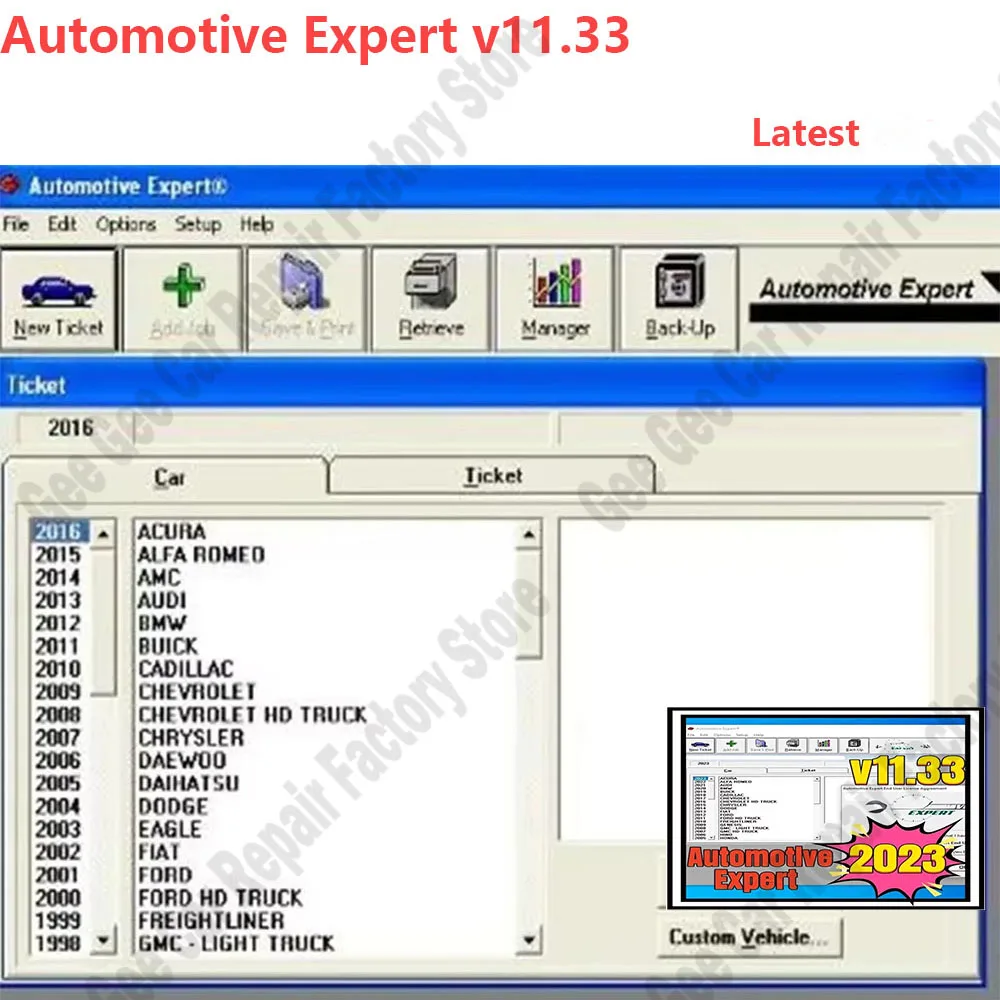Open the Setup menu
This screenshot has height=1000, width=1000.
click(198, 225)
